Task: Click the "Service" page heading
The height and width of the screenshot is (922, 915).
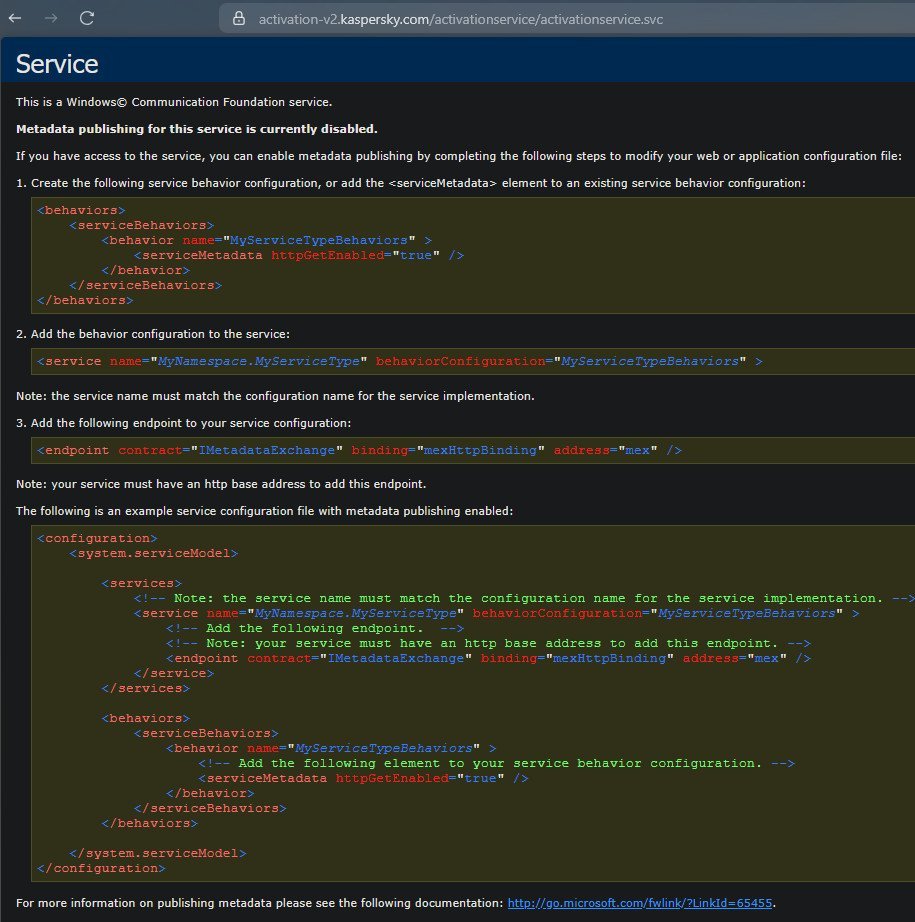Action: [x=57, y=64]
